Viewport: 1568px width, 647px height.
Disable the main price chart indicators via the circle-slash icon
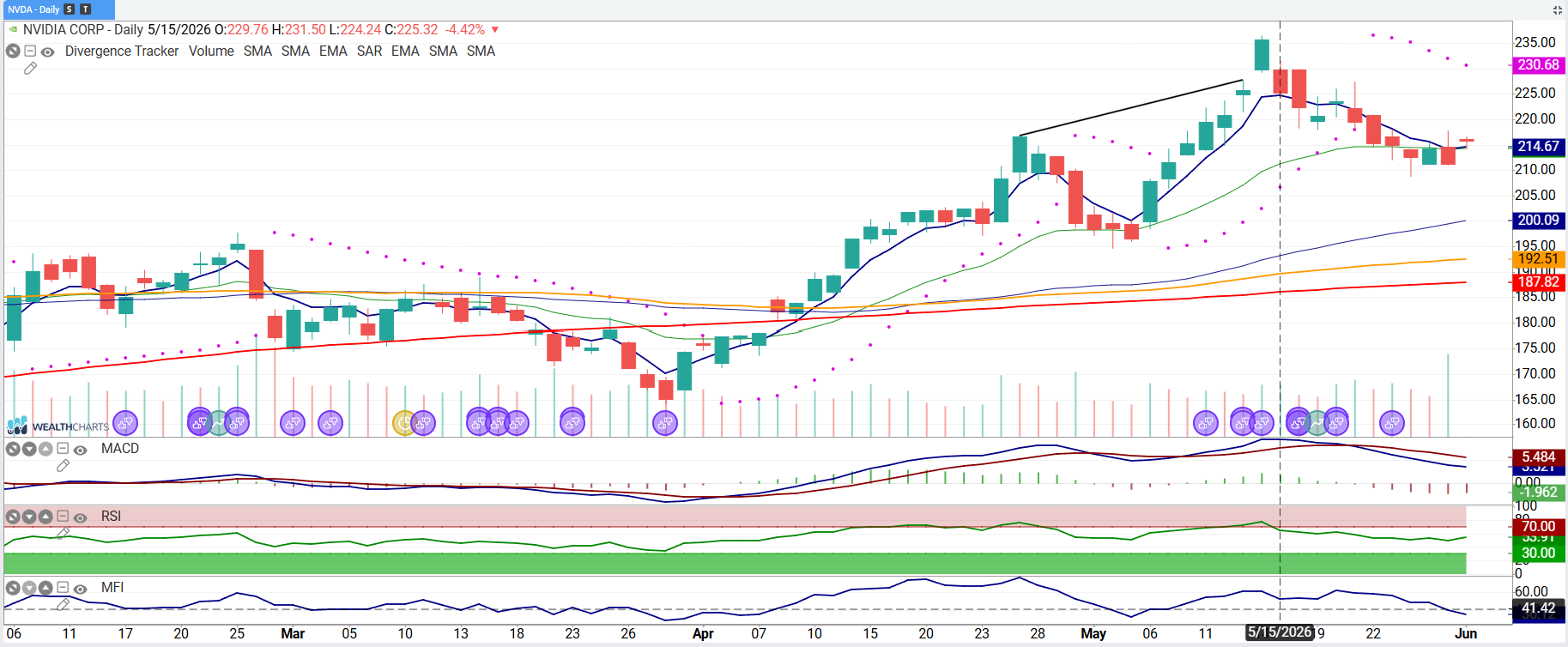(13, 51)
